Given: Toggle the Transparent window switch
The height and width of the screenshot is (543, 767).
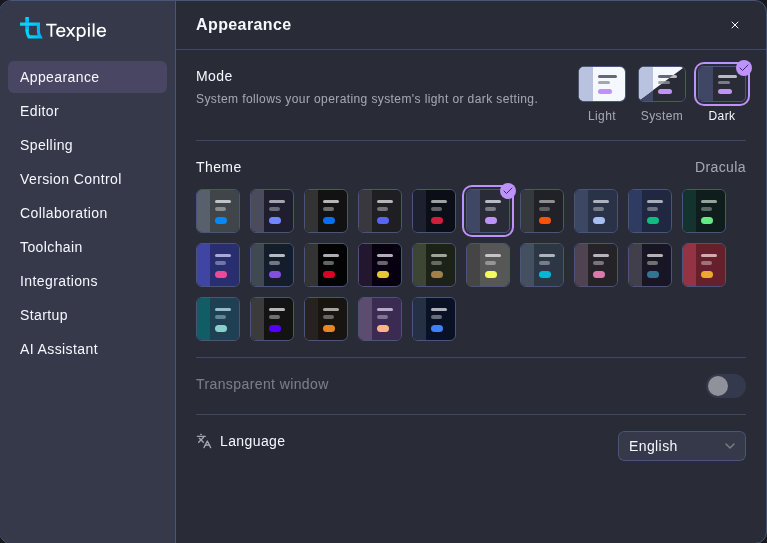Looking at the screenshot, I should pyautogui.click(x=726, y=386).
